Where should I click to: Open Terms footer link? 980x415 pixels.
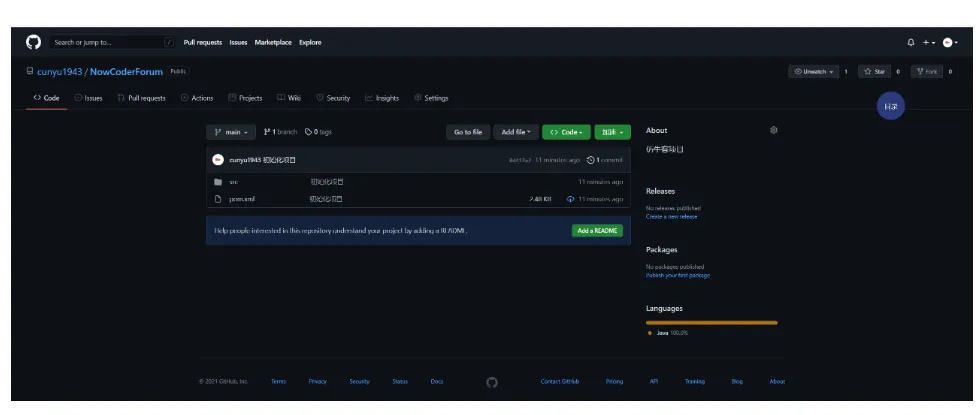point(278,381)
